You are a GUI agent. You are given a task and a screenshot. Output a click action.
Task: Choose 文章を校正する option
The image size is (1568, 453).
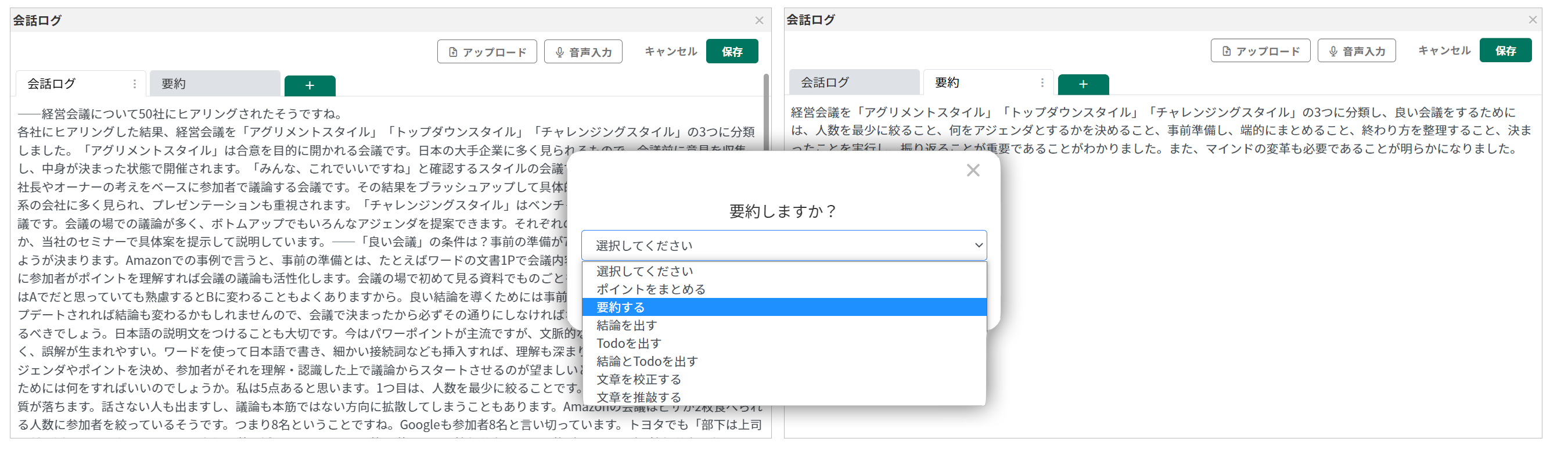(784, 380)
